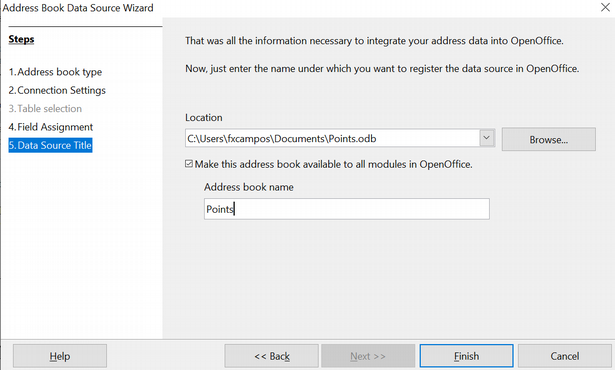Viewport: 615px width, 370px height.
Task: Go to step 1 Address book type
Action: click(x=55, y=72)
